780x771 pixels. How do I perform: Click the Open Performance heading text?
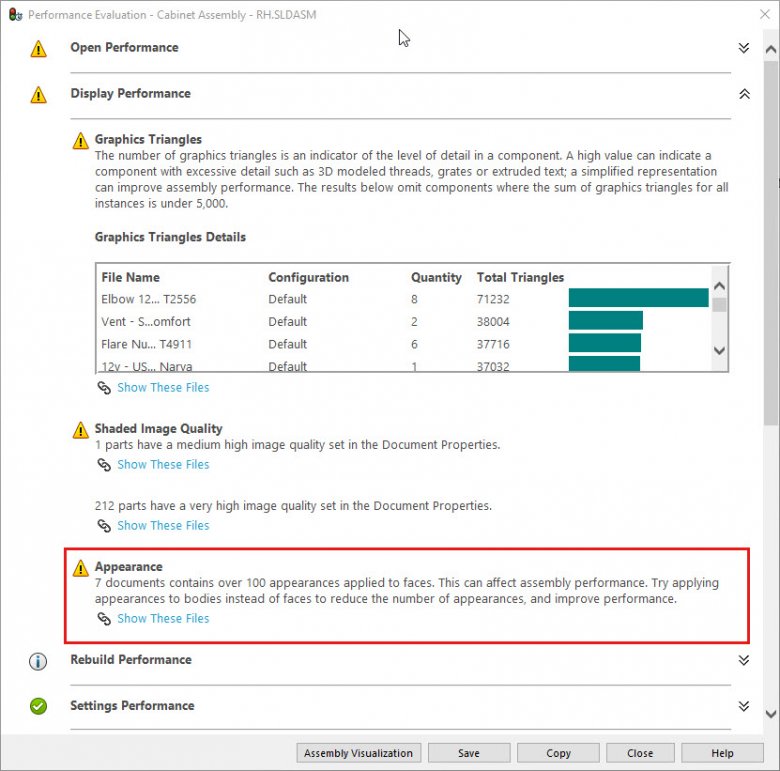pyautogui.click(x=124, y=48)
